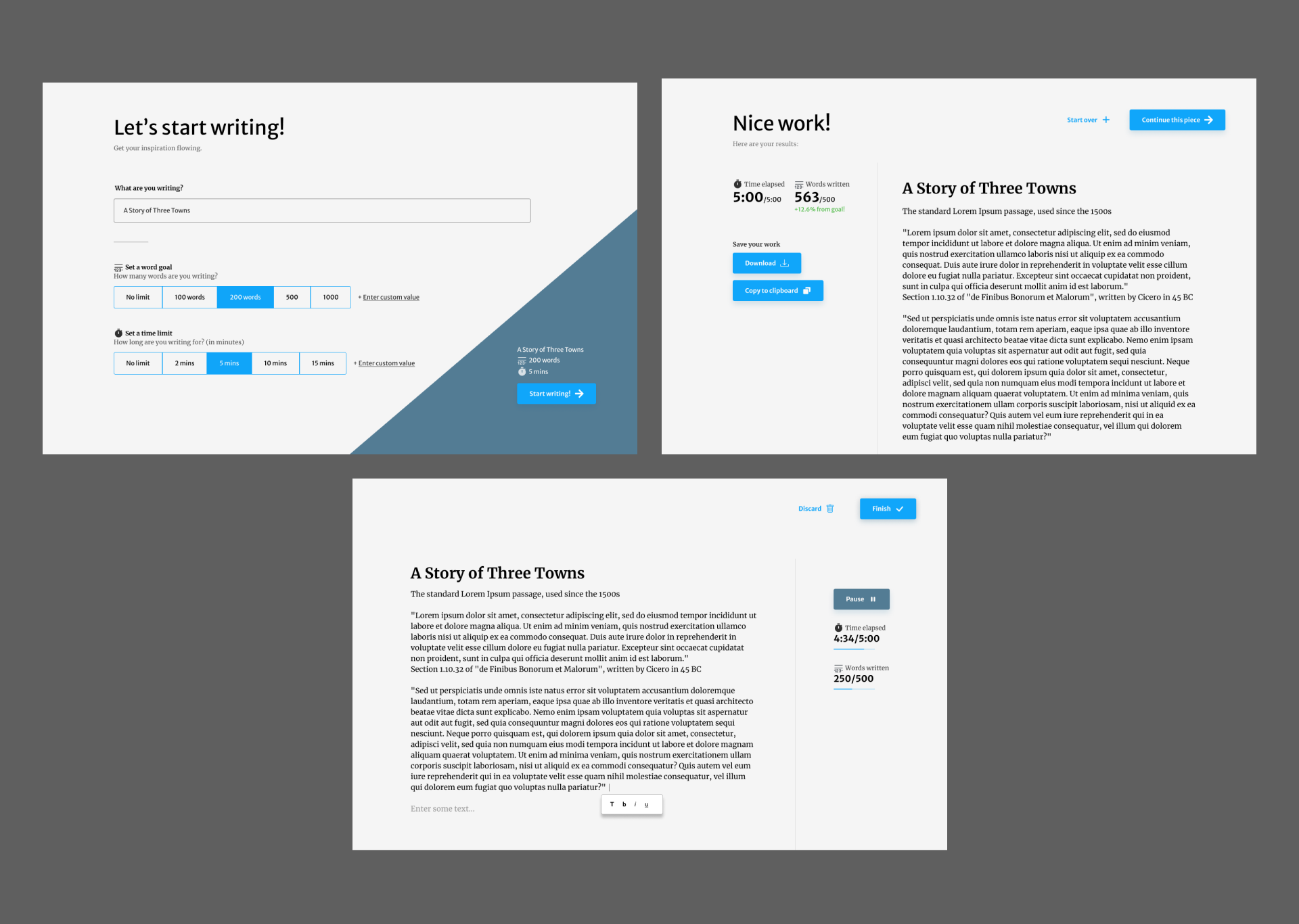Select the 200 words word goal

point(246,296)
